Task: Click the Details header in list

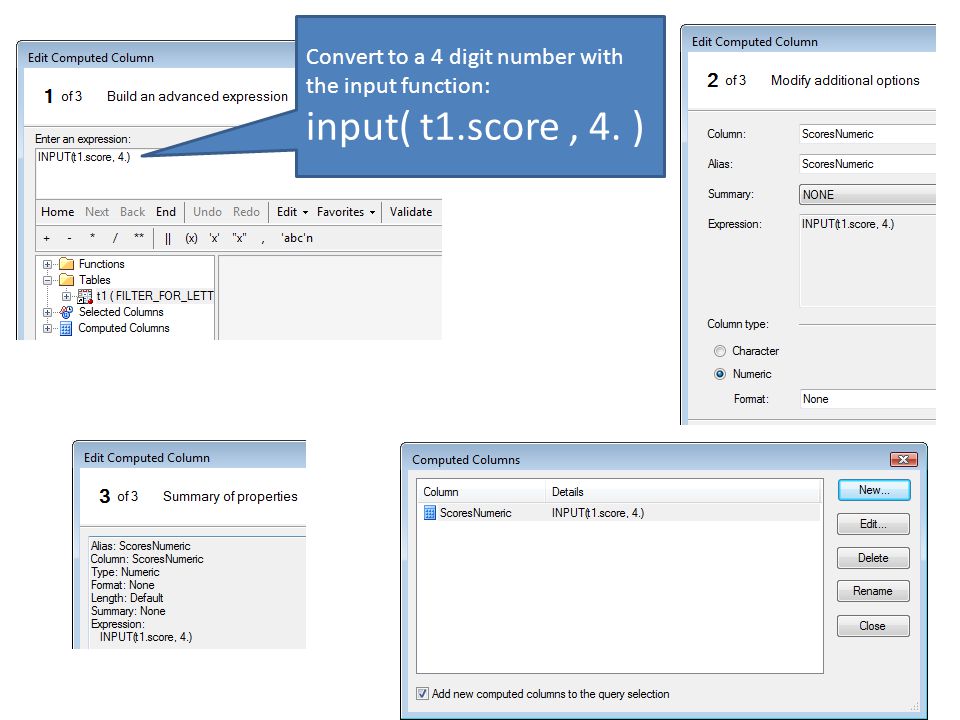Action: (683, 492)
